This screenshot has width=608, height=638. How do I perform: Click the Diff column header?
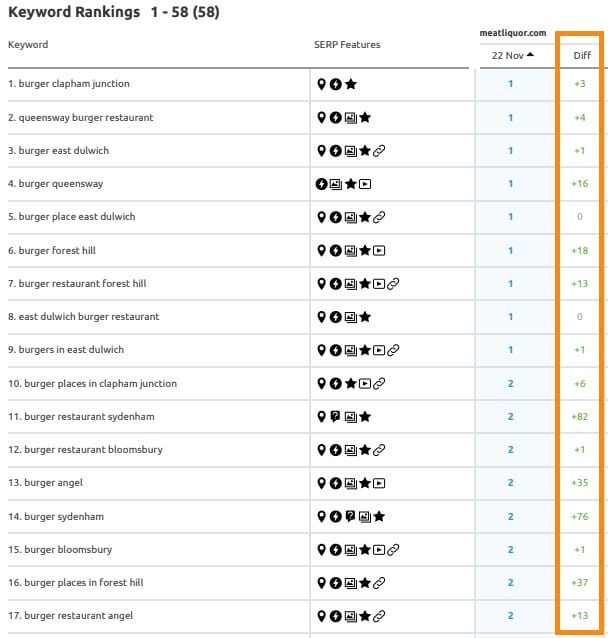[581, 55]
